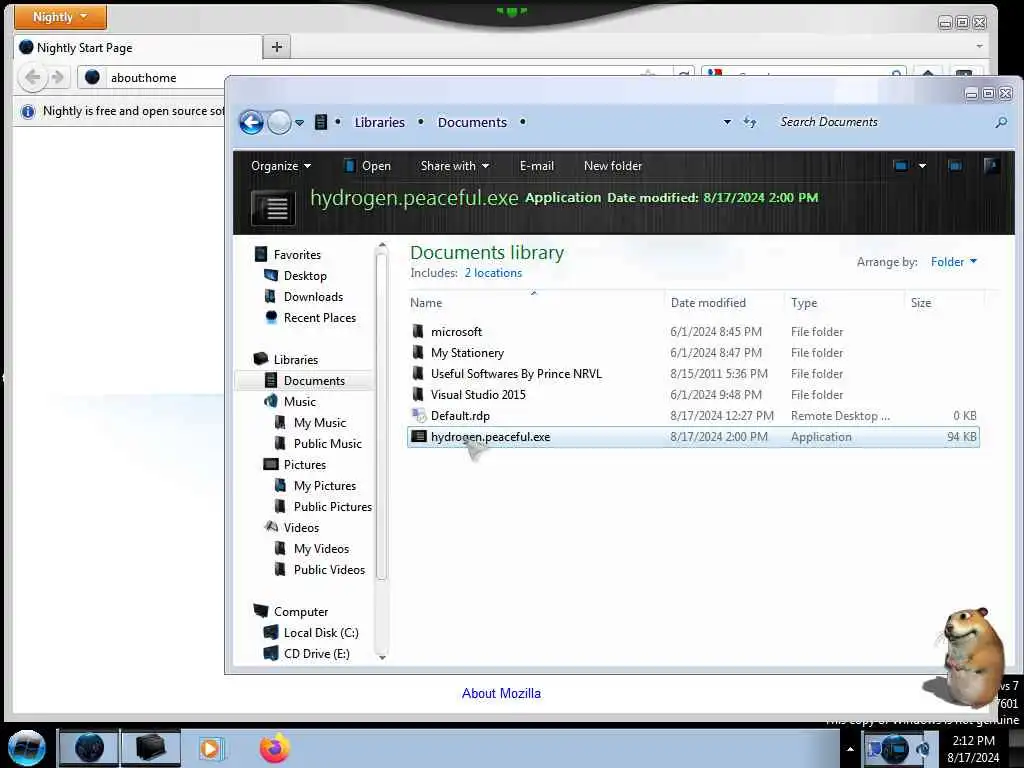
Task: Open the Share with menu
Action: (455, 166)
